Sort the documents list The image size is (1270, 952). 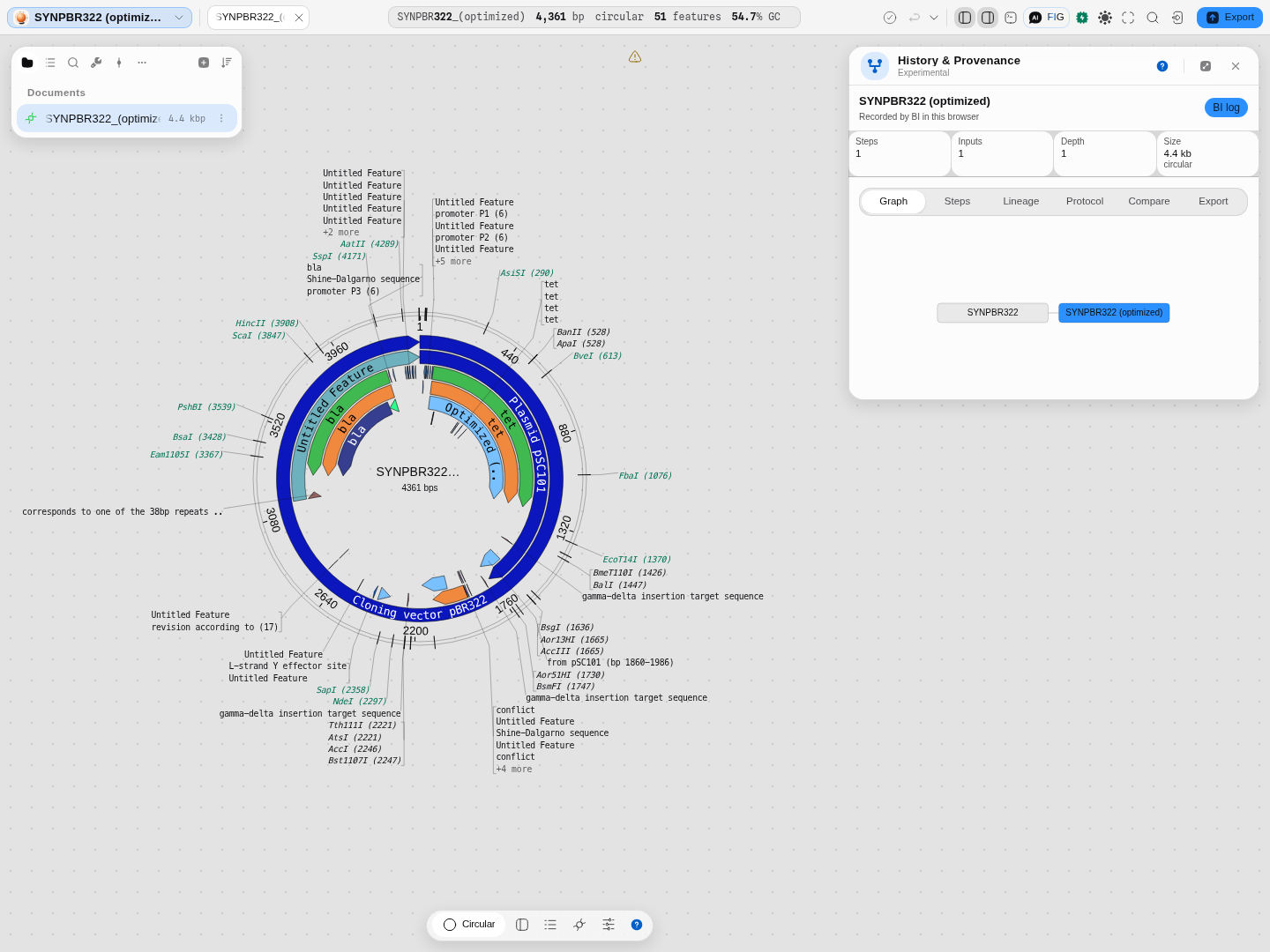[x=227, y=63]
